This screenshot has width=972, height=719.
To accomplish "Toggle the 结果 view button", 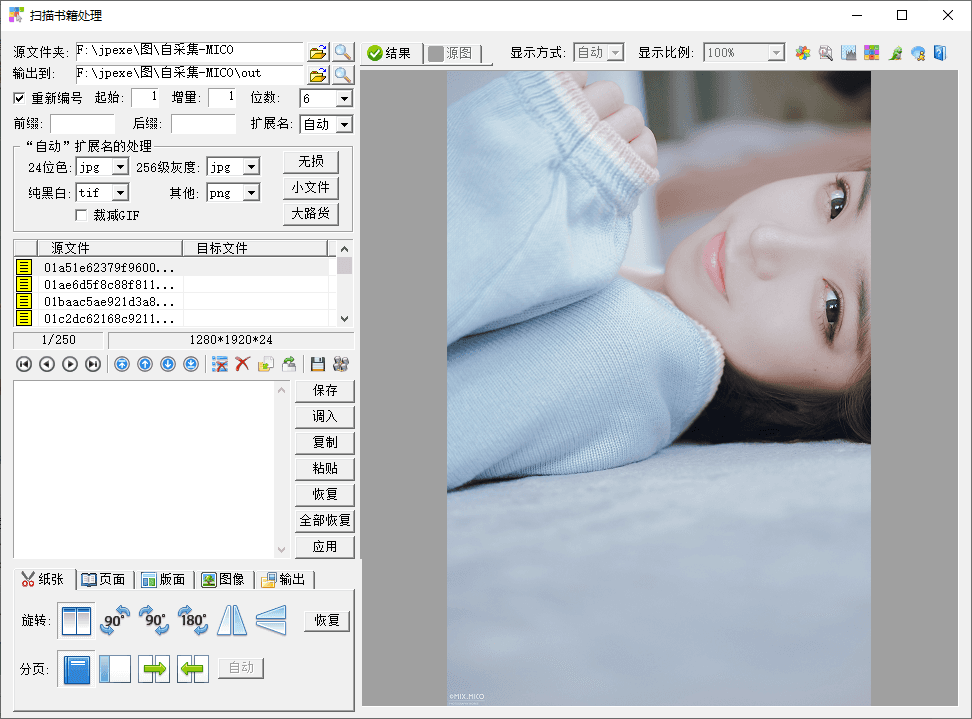I will pos(390,53).
